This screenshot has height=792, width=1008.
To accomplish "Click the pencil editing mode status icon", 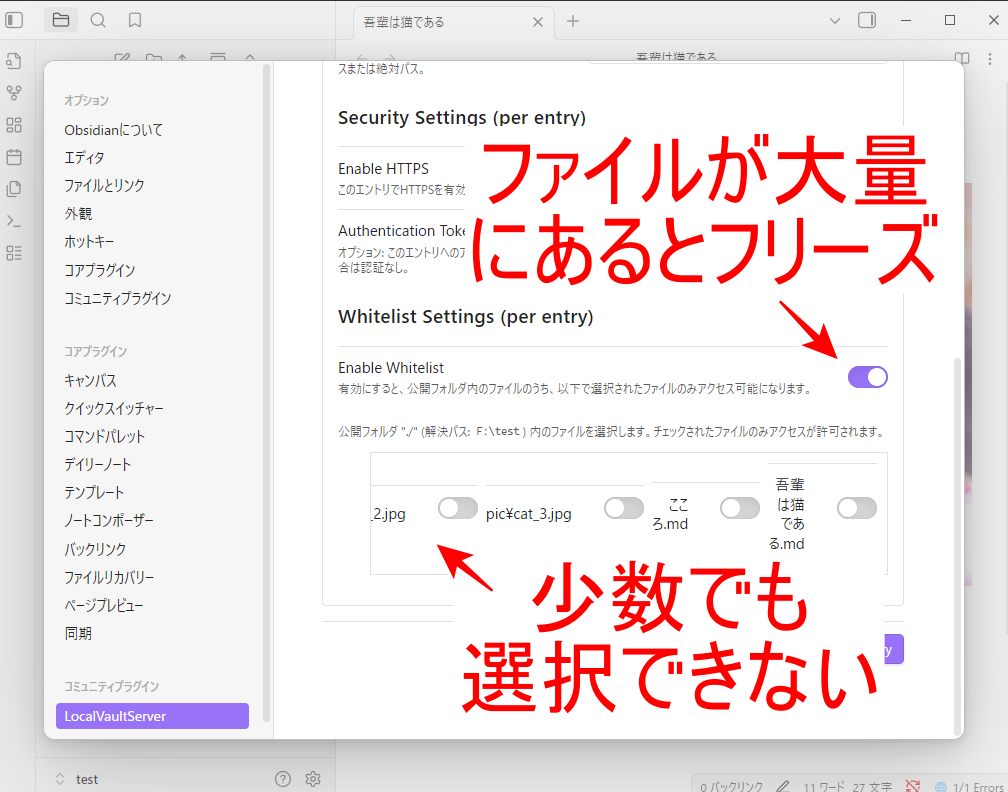I will point(783,786).
